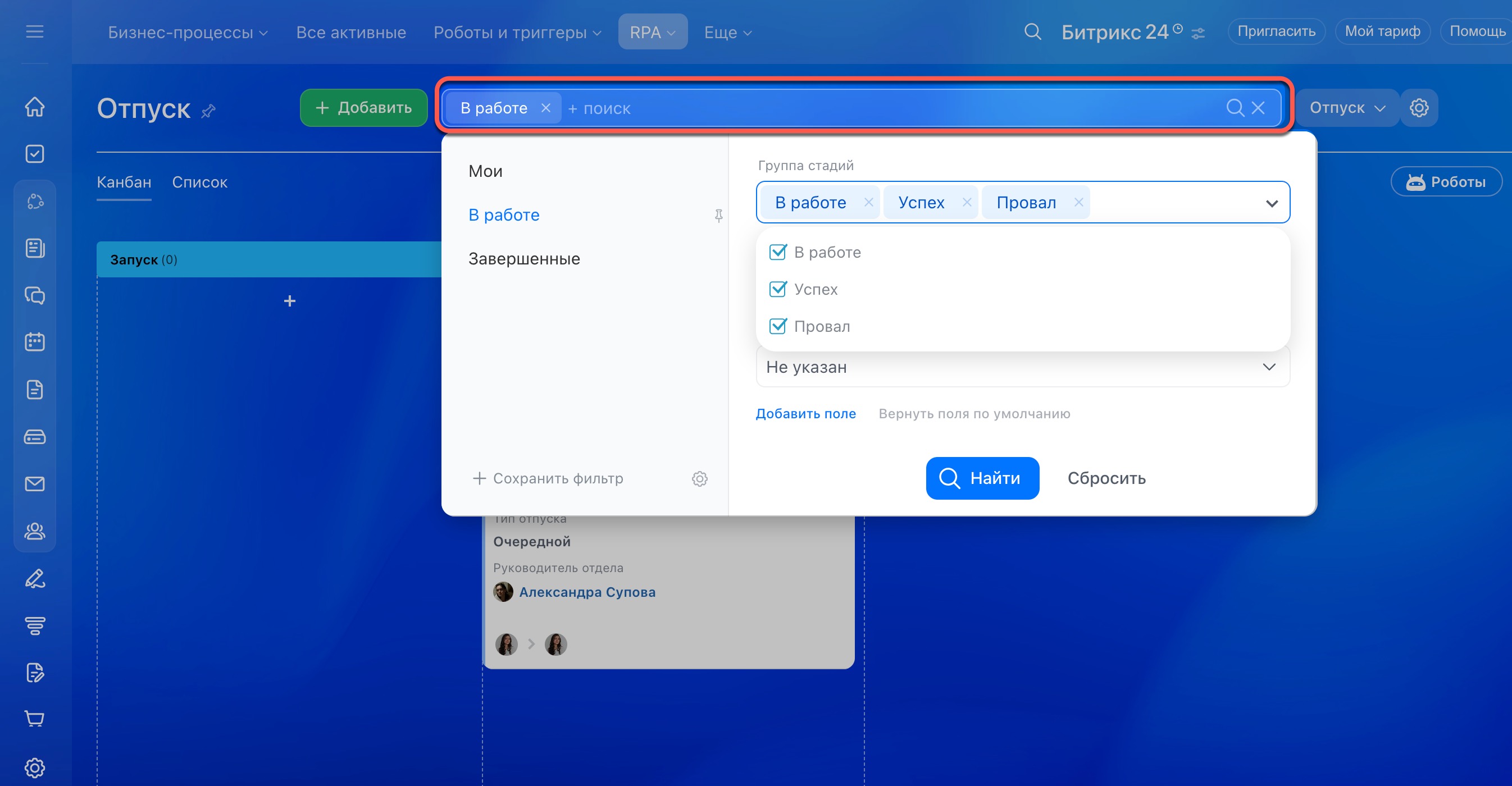Click the Найти search button
Viewport: 1512px width, 786px height.
click(x=982, y=478)
